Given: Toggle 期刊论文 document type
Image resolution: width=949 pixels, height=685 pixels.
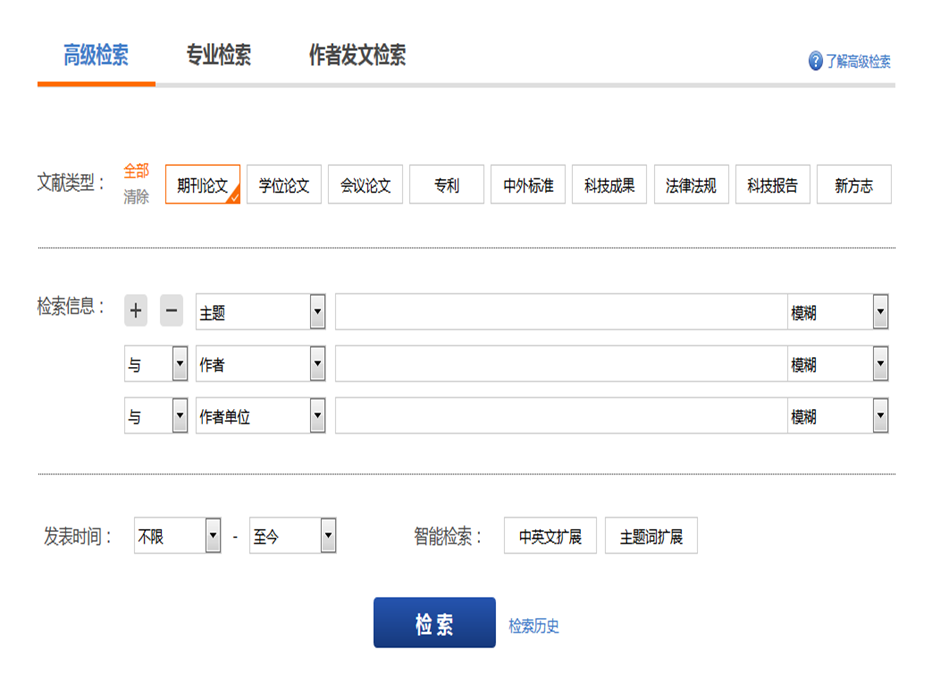Looking at the screenshot, I should [x=202, y=185].
